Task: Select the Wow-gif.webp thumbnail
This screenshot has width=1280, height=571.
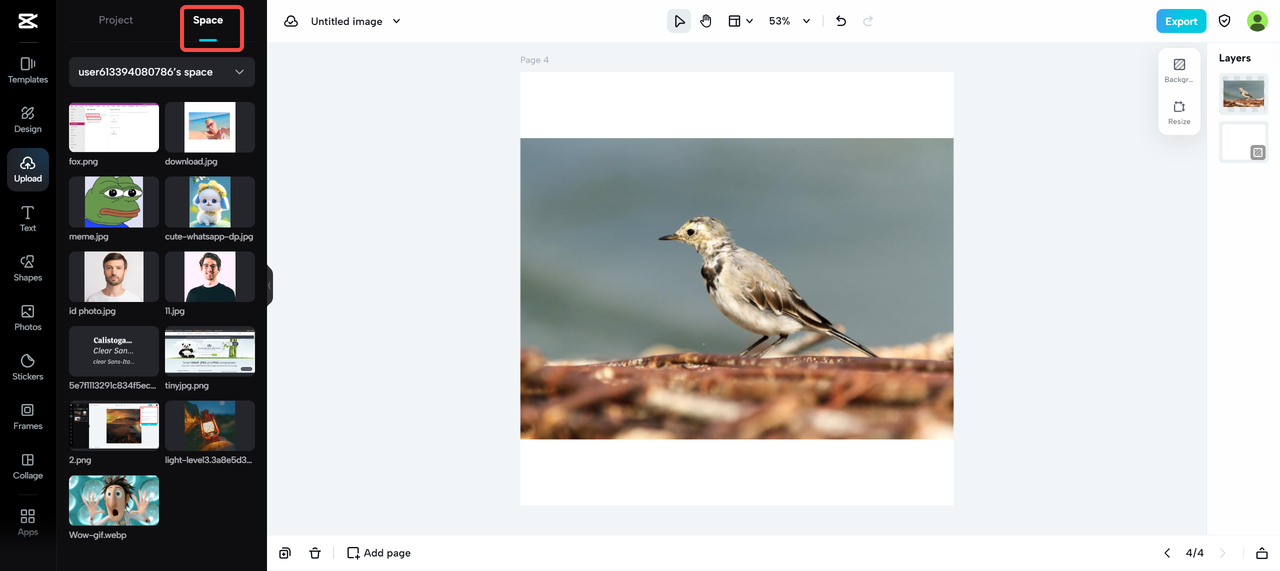Action: 114,500
